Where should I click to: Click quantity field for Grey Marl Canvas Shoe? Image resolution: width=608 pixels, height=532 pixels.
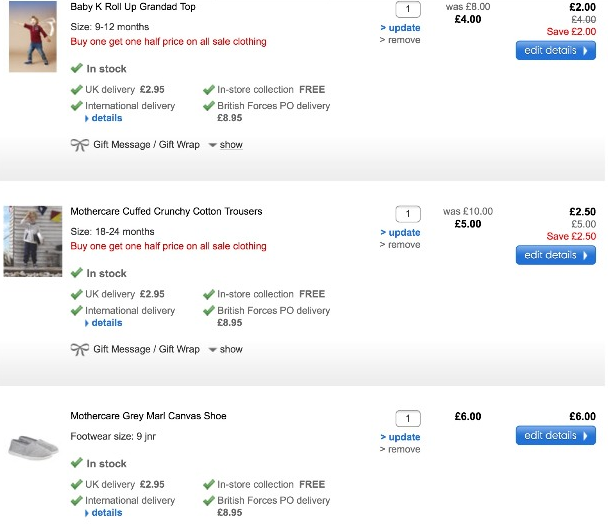click(408, 419)
